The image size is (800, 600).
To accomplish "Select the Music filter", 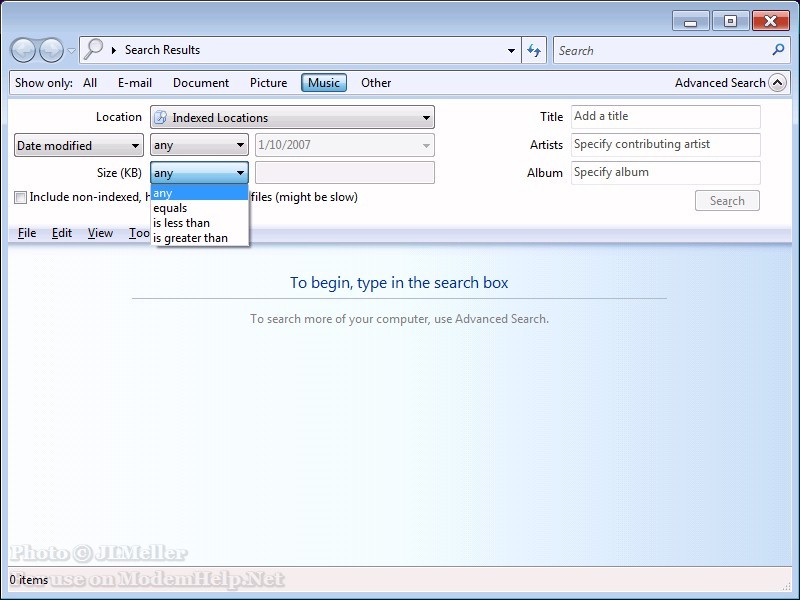I will point(324,83).
